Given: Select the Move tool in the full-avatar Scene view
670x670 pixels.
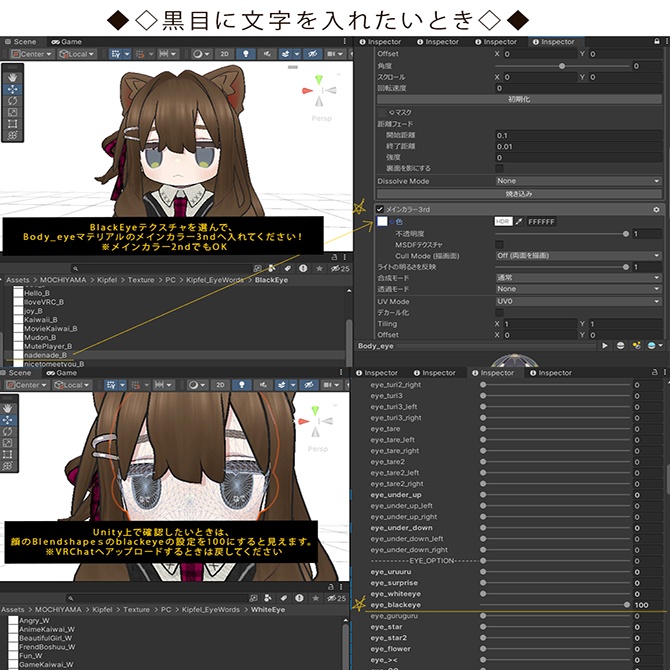Looking at the screenshot, I should pos(12,89).
